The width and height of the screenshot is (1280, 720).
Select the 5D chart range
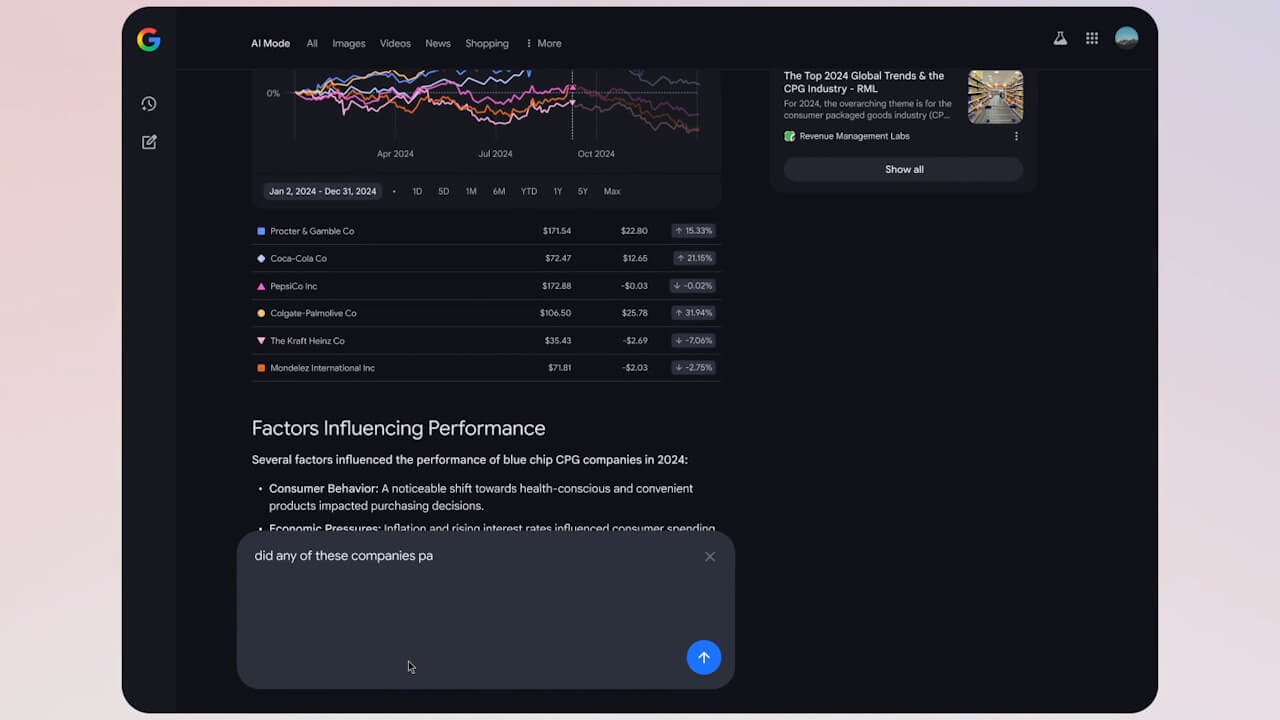443,191
